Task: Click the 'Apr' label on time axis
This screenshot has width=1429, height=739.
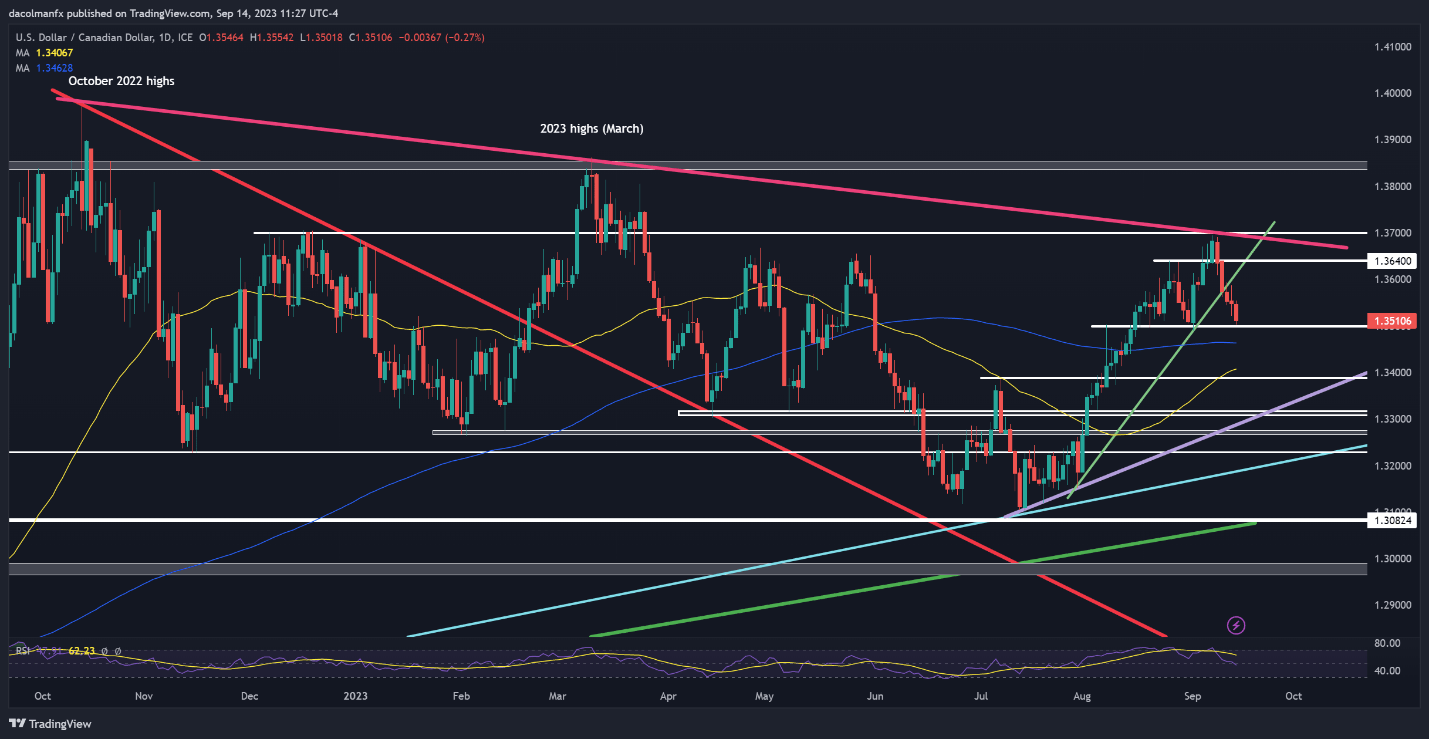Action: (x=669, y=694)
